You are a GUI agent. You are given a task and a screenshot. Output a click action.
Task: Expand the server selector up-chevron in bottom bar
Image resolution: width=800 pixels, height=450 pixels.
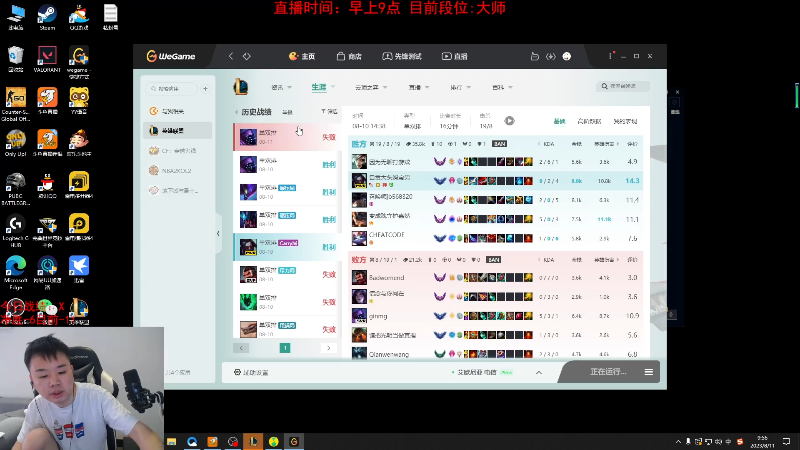click(x=539, y=372)
